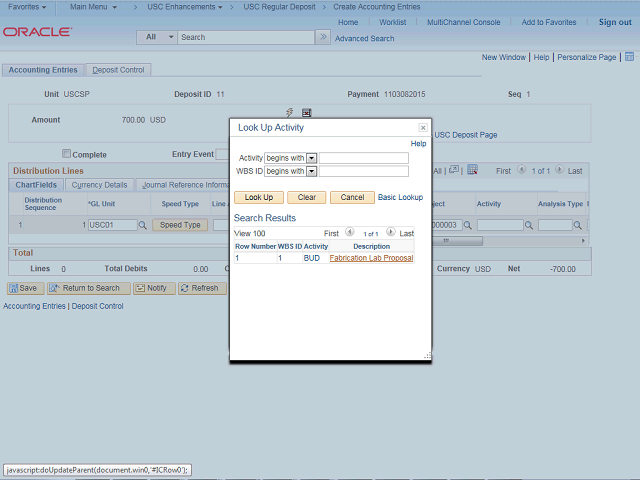Open the WBS ID 'begins with' operator dropdown
The width and height of the screenshot is (640, 480).
311,171
